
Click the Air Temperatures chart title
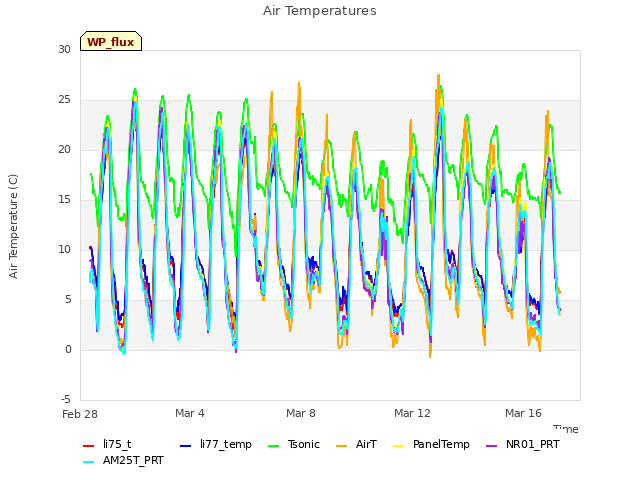click(x=320, y=11)
